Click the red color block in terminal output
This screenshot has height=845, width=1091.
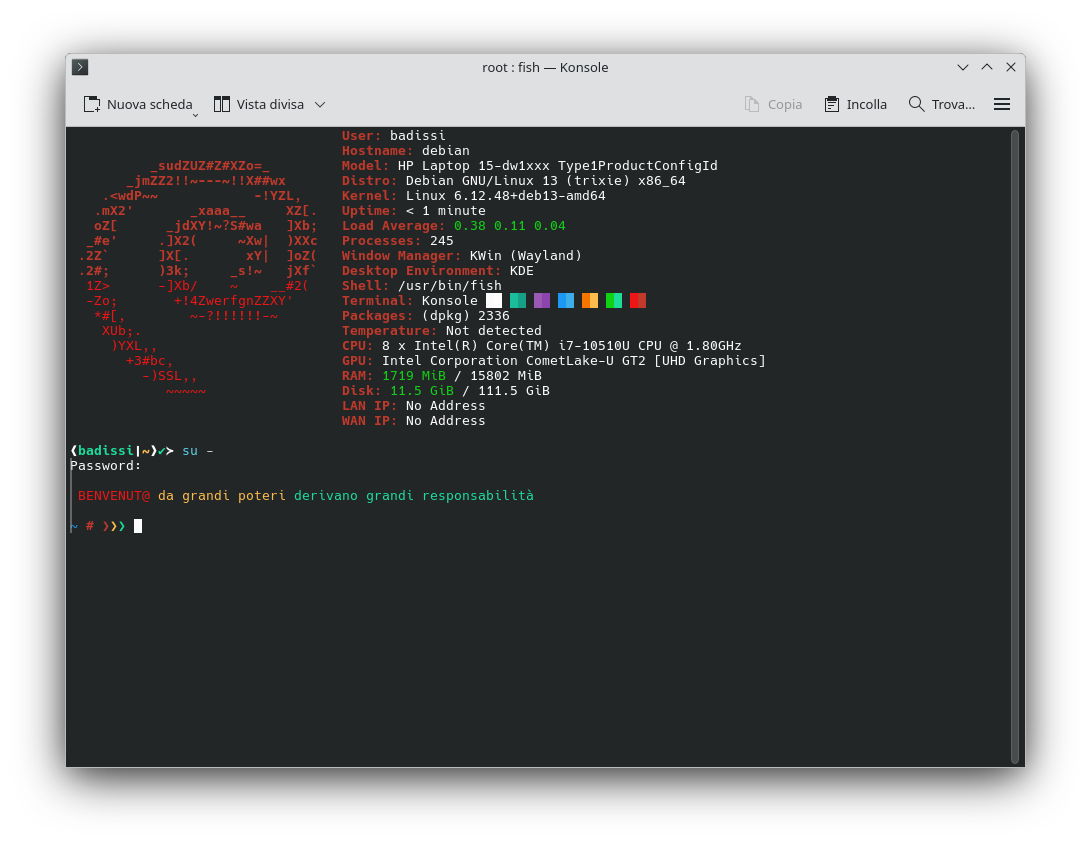tap(638, 300)
